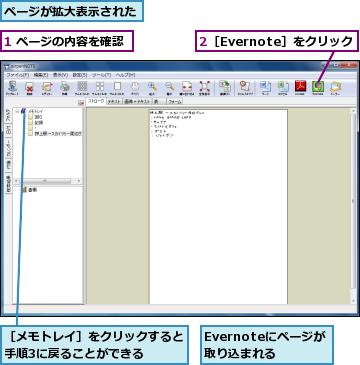Select the hand pan tool
This screenshot has height=365, width=360.
[x=135, y=87]
